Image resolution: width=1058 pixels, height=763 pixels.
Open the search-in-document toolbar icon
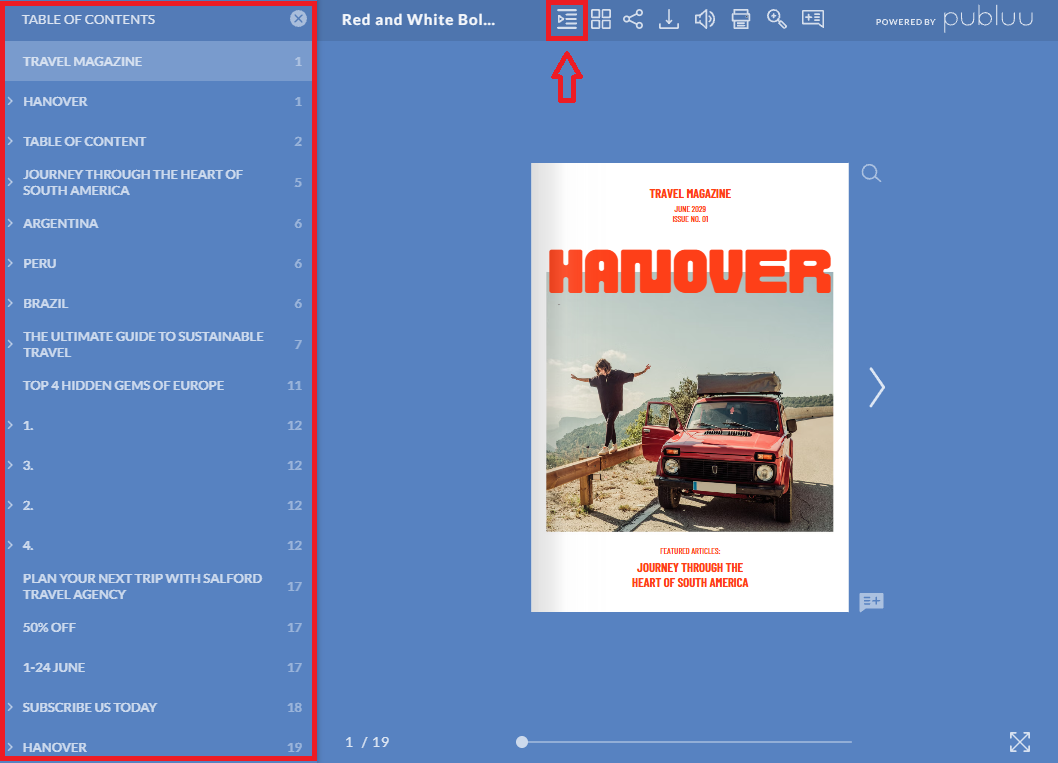[x=777, y=20]
